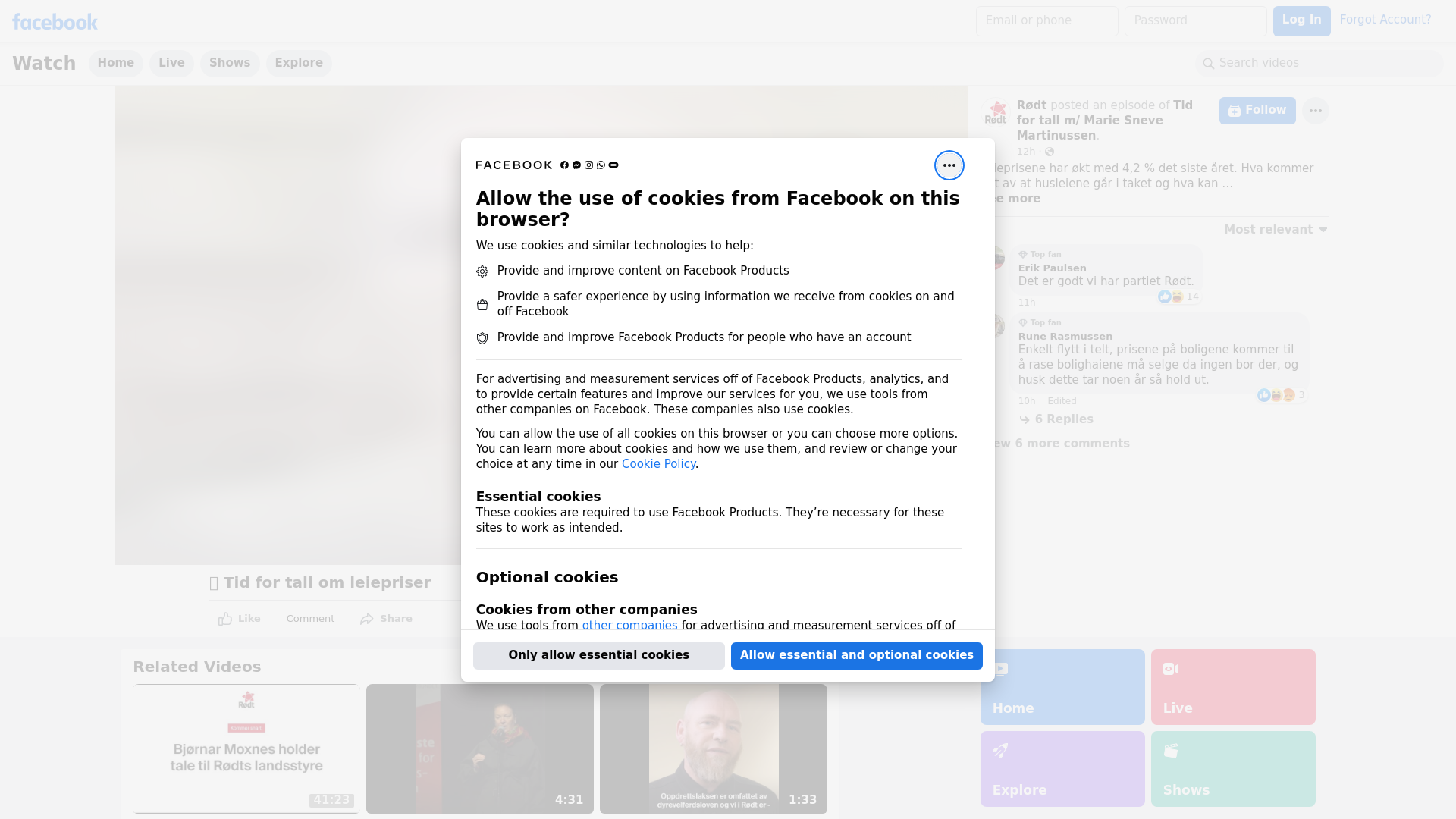Open Rune Rasmussen's profile
1456x819 pixels.
(x=1065, y=337)
